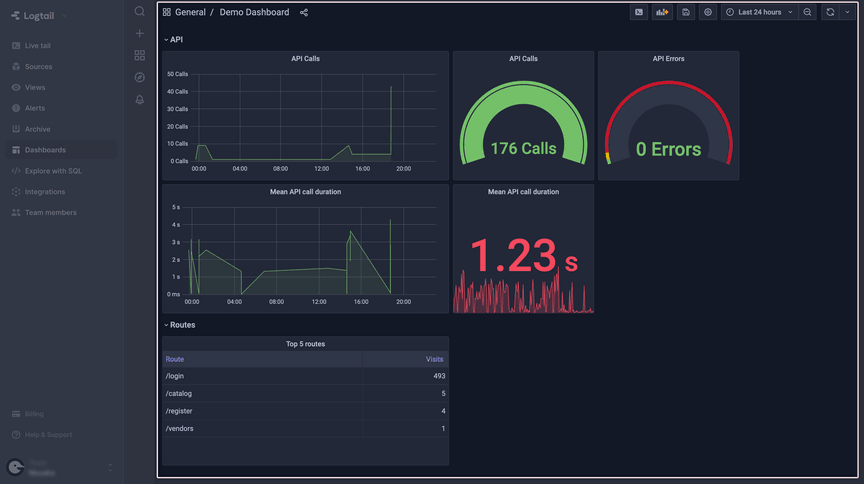Image resolution: width=864 pixels, height=484 pixels.
Task: Open the Grafana search icon
Action: [x=139, y=12]
